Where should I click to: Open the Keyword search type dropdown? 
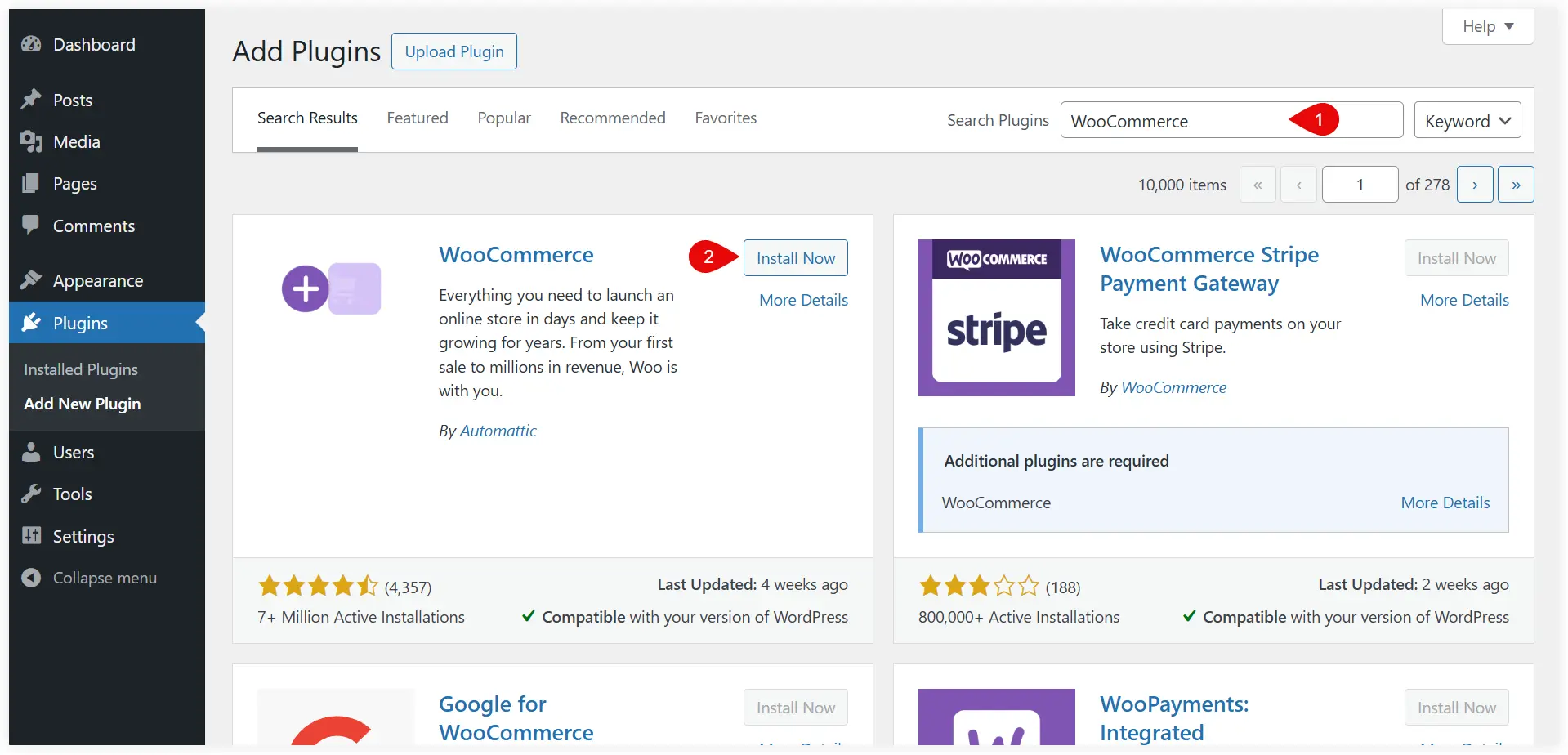1467,120
